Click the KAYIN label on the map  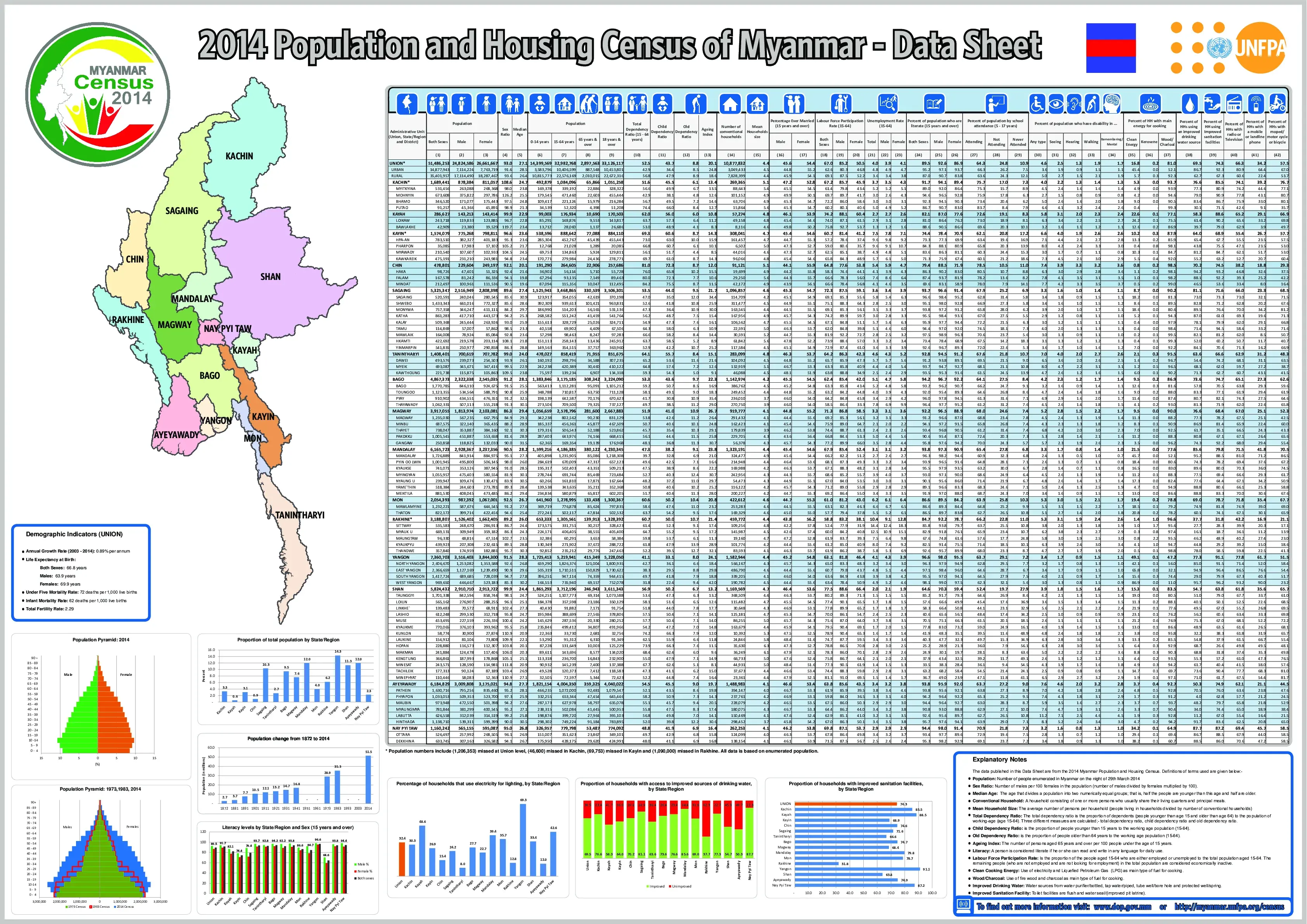(263, 416)
